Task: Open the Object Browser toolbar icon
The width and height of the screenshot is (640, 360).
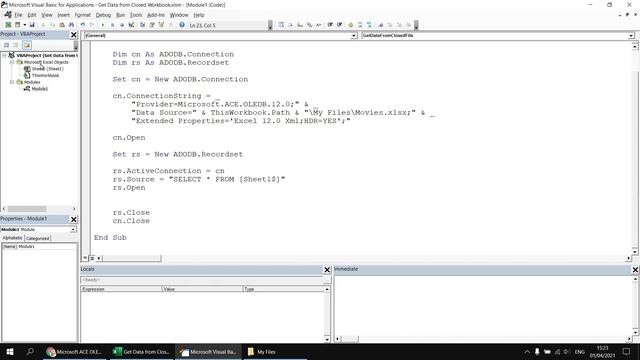Action: pos(161,25)
